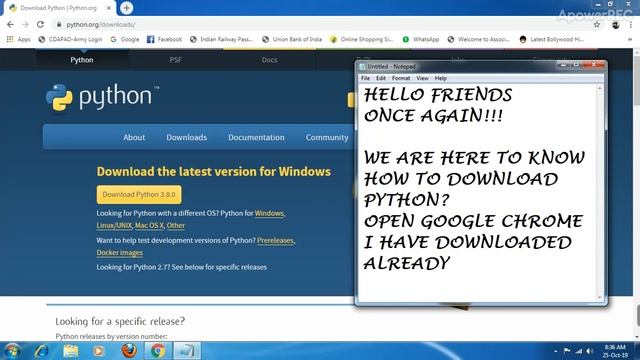Image resolution: width=640 pixels, height=360 pixels.
Task: Follow the Other platforms link
Action: [176, 225]
